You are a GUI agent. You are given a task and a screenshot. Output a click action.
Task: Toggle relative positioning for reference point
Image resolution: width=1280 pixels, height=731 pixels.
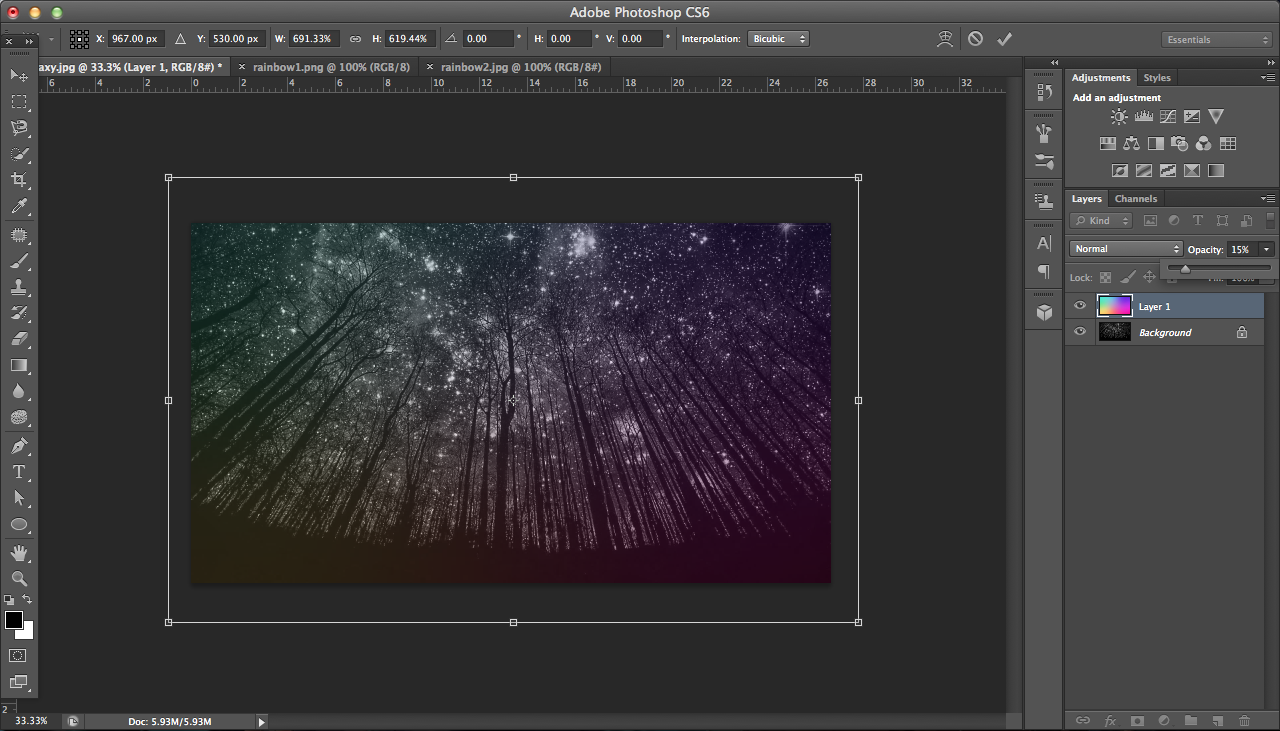click(180, 39)
